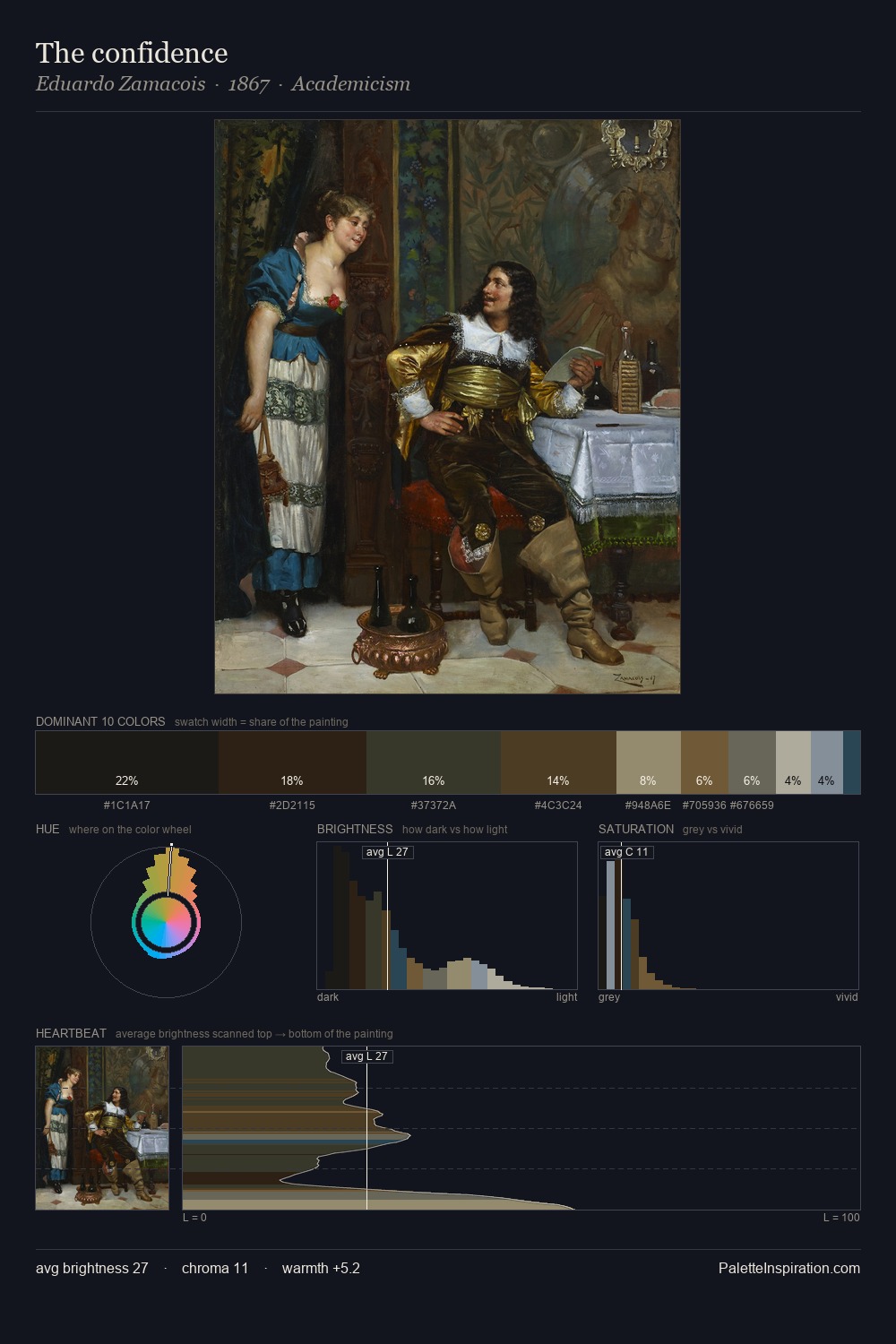Click "warmth +5.2" in the footer

[321, 1268]
